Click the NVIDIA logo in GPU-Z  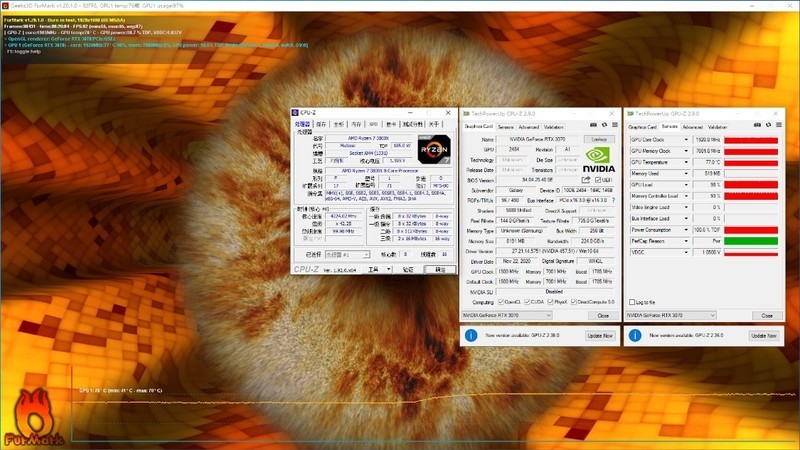tap(598, 160)
